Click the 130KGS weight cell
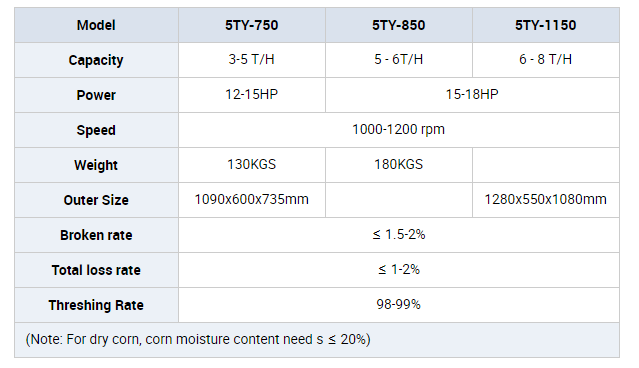Screen dimensions: 639x368 [x=252, y=165]
